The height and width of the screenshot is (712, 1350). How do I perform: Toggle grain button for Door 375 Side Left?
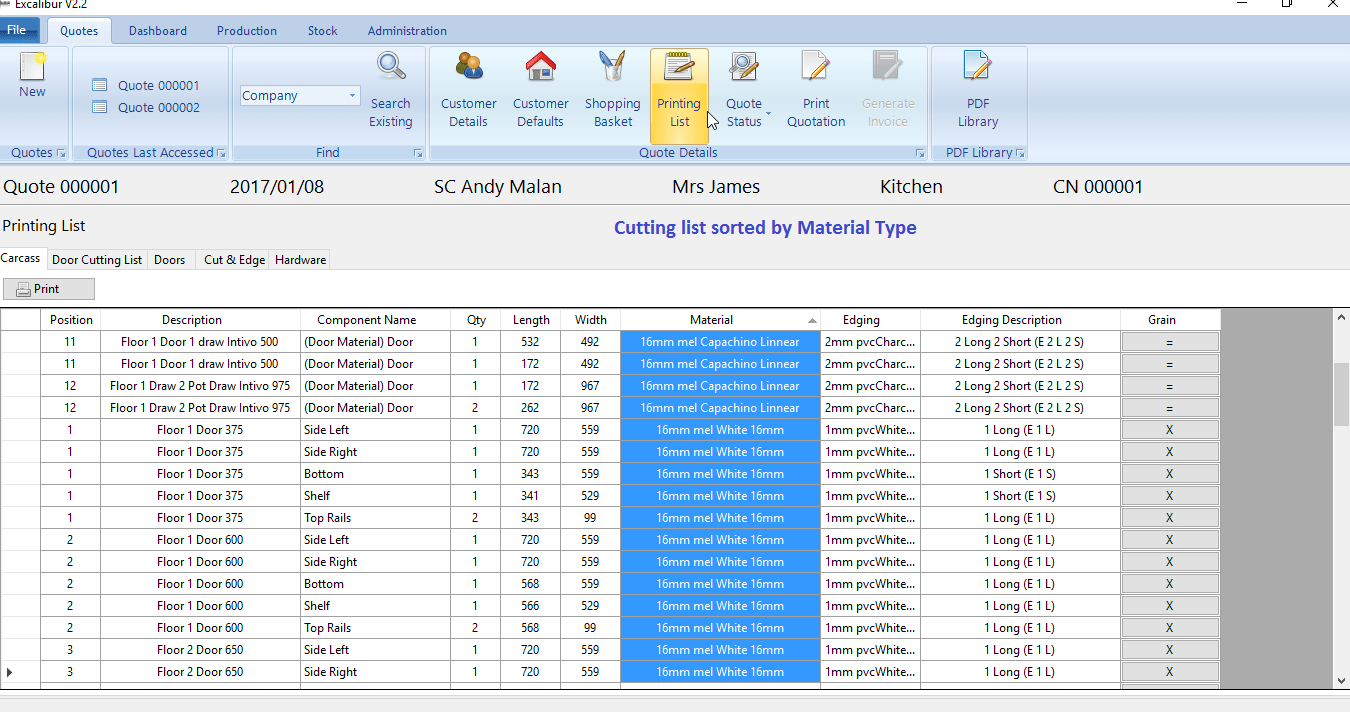pos(1170,430)
